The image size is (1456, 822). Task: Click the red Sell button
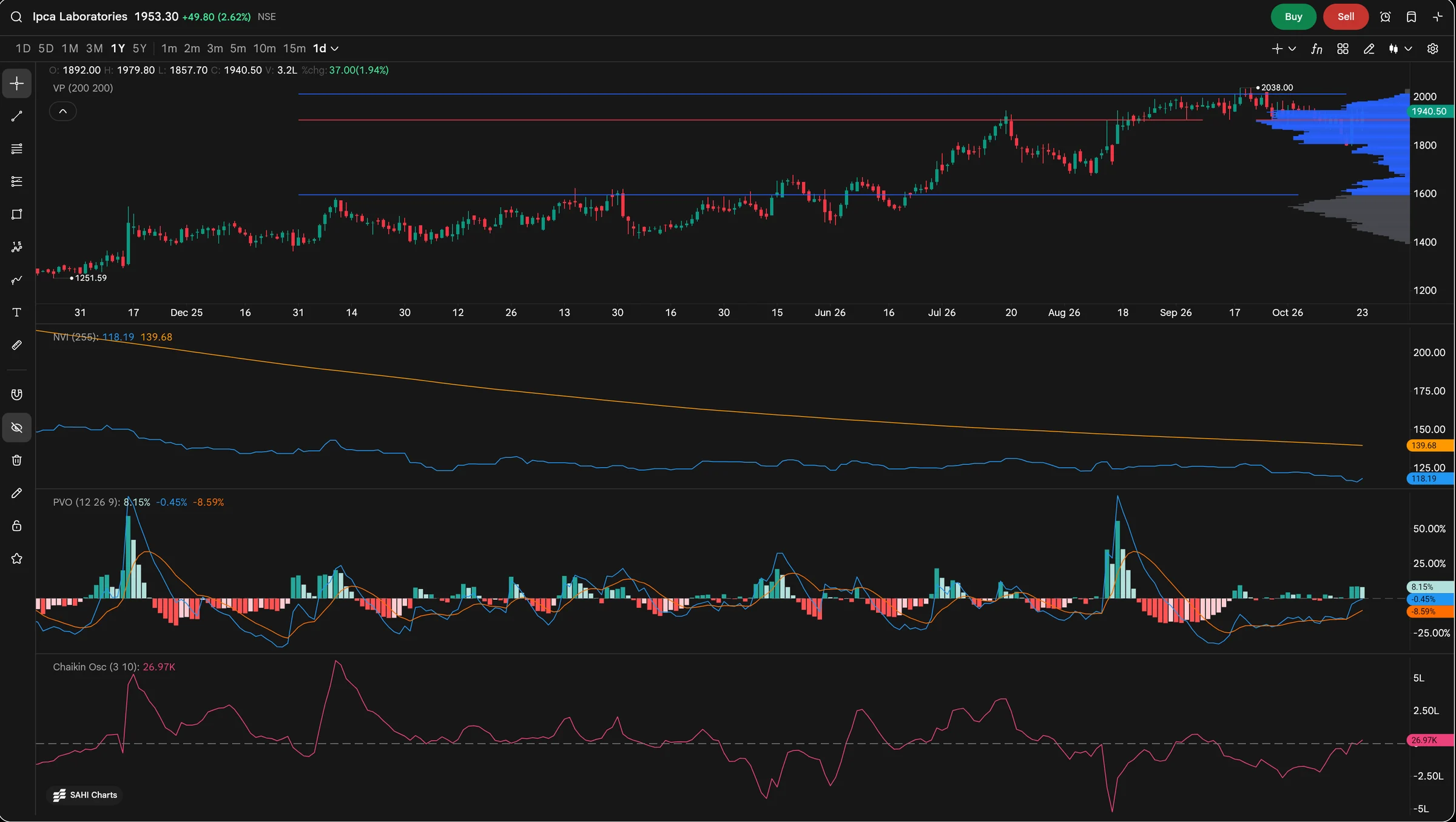click(x=1346, y=17)
